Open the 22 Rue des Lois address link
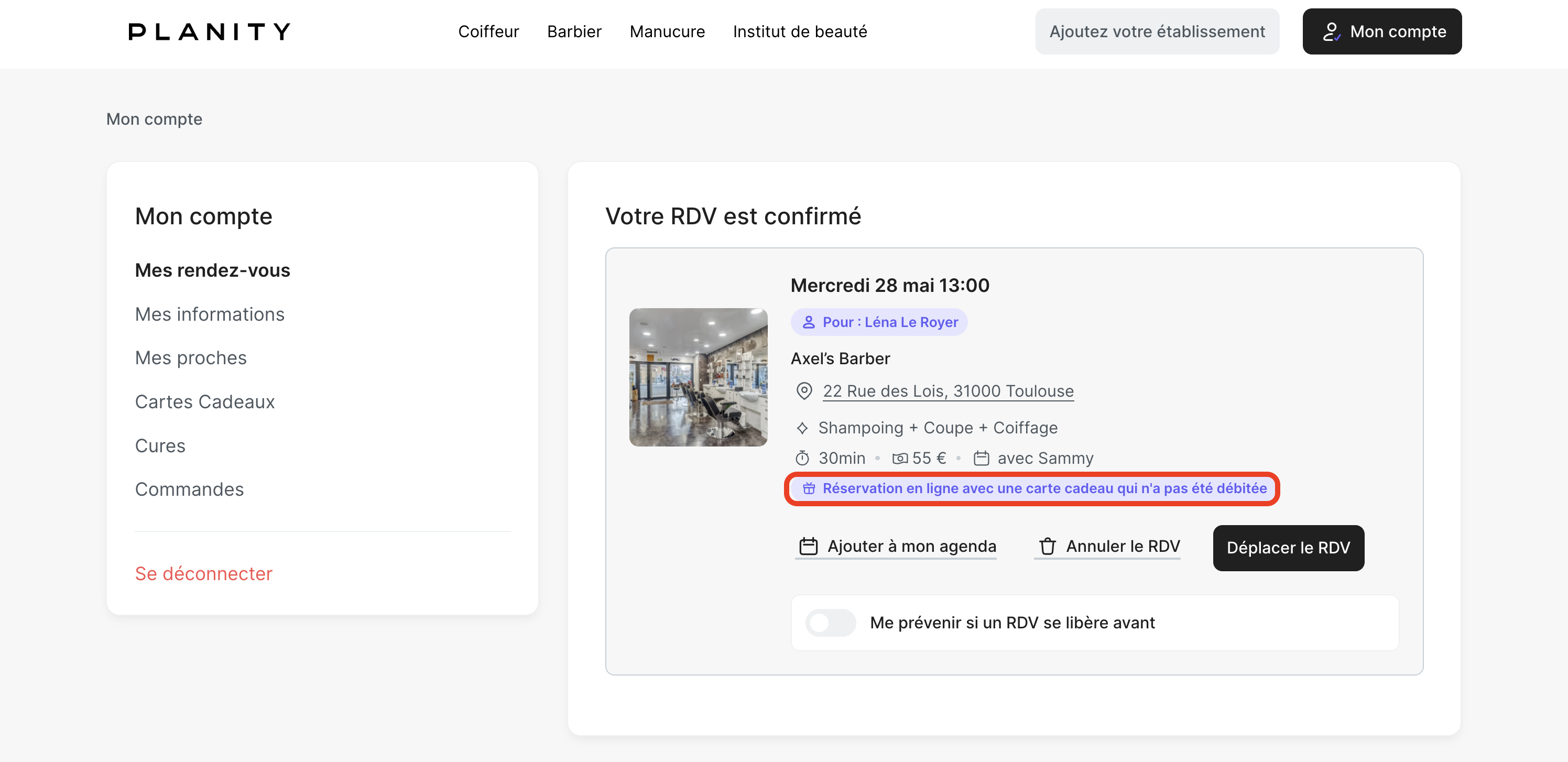This screenshot has height=762, width=1568. coord(948,391)
